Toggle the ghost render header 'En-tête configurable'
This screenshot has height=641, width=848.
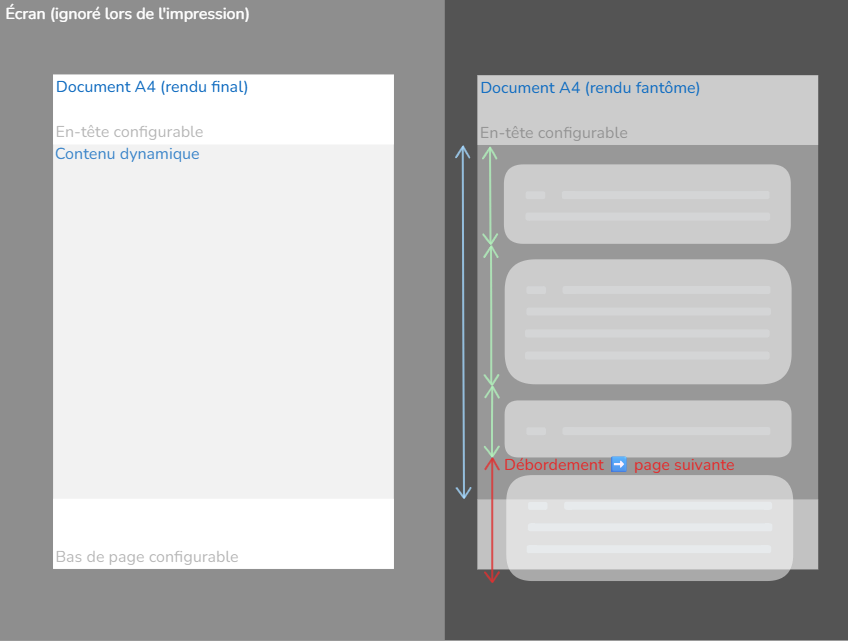click(x=553, y=132)
